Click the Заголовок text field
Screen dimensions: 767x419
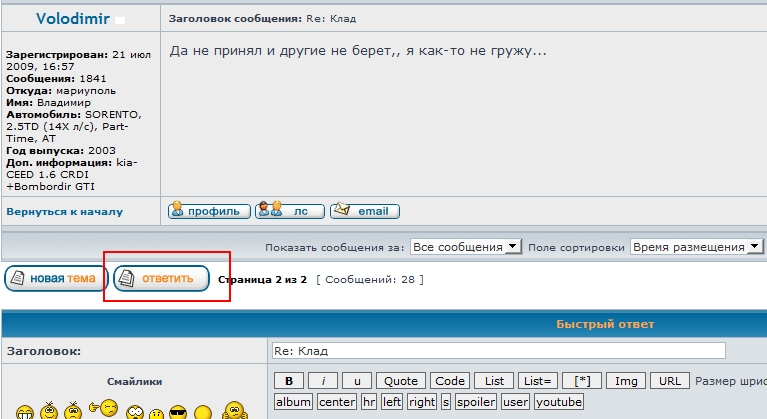(498, 351)
